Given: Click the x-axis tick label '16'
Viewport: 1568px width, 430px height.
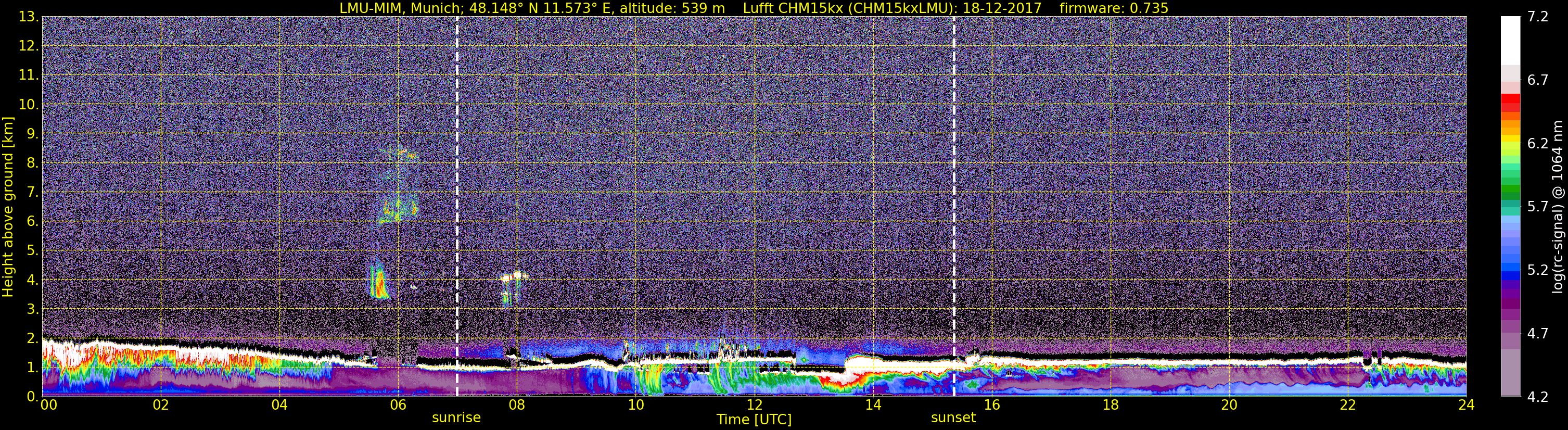Looking at the screenshot, I should pos(991,406).
